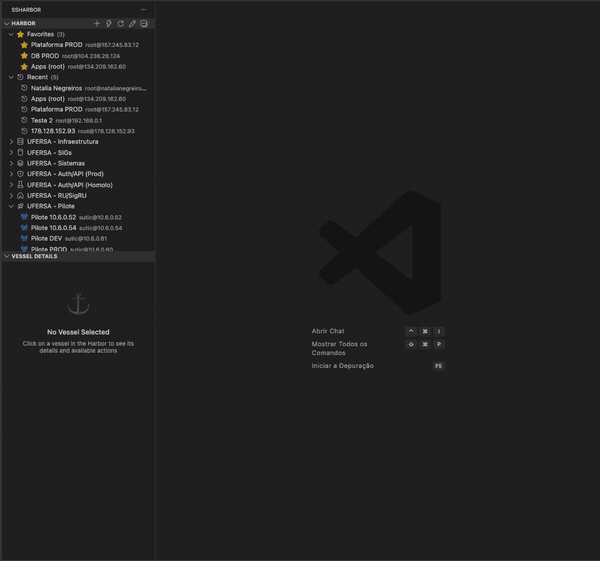The height and width of the screenshot is (561, 600).
Task: Collapse the Favorites group
Action: pyautogui.click(x=11, y=34)
